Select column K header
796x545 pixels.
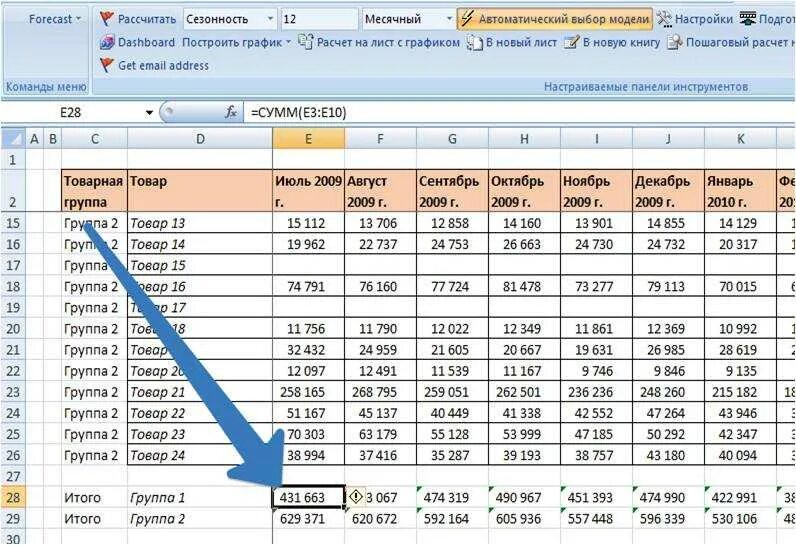[741, 139]
